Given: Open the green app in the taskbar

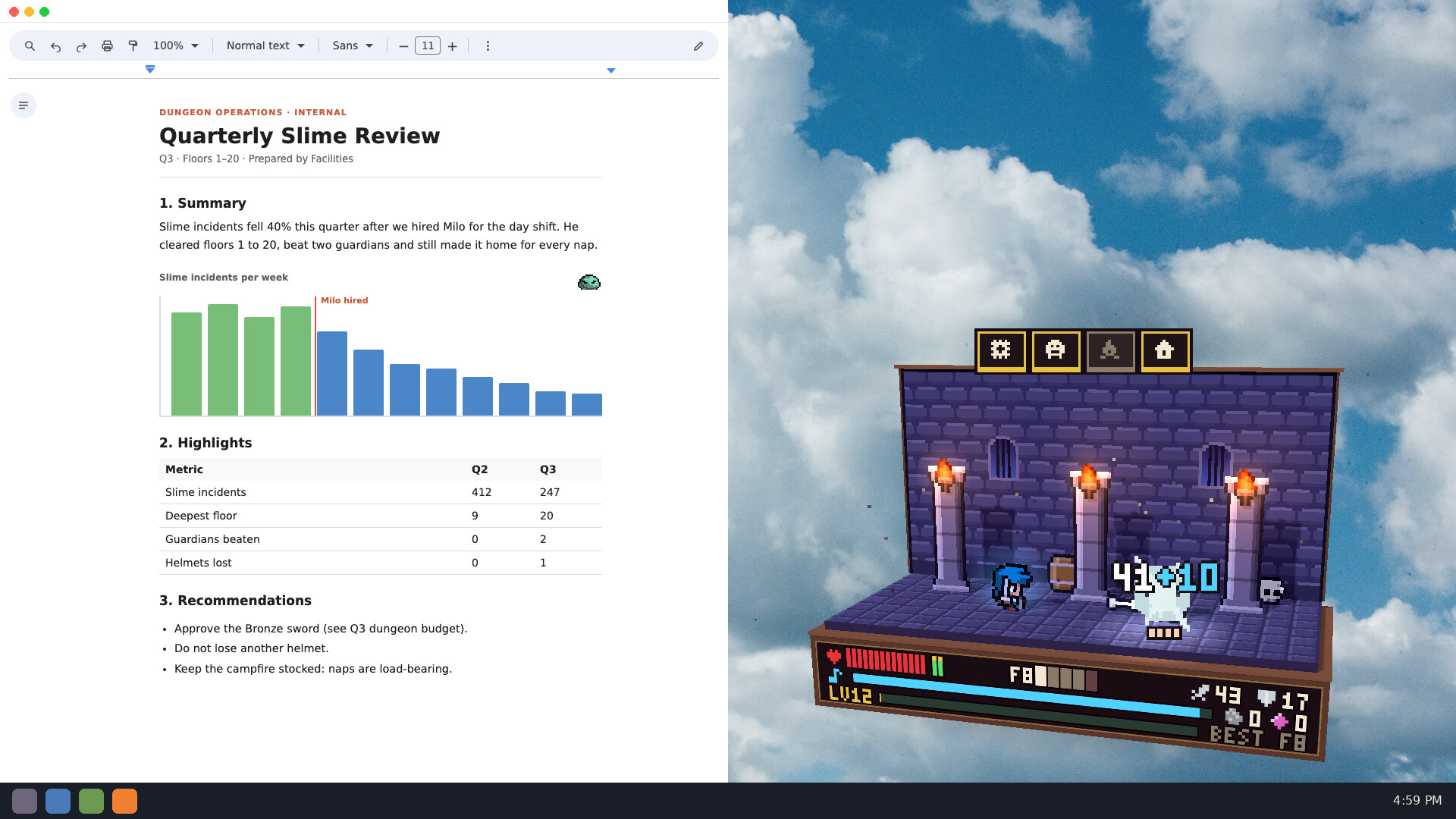Looking at the screenshot, I should tap(91, 801).
